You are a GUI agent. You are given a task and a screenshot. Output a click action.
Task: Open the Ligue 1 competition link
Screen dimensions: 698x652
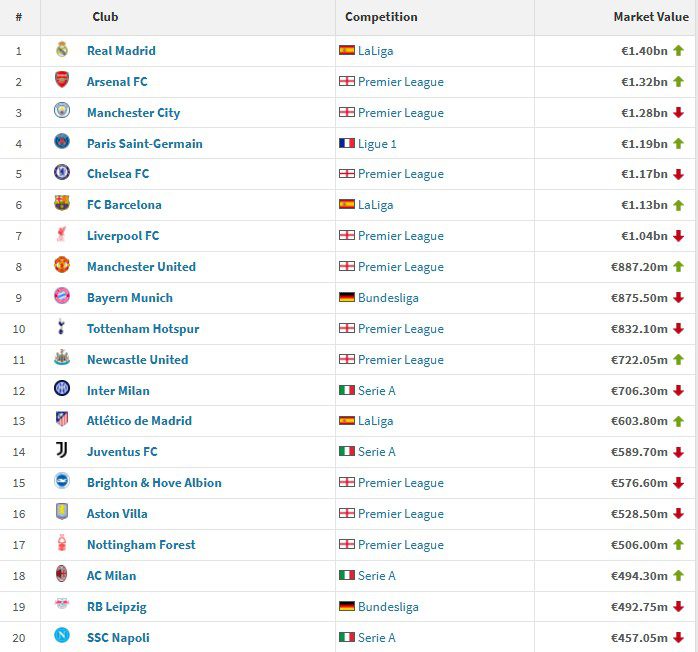[377, 144]
